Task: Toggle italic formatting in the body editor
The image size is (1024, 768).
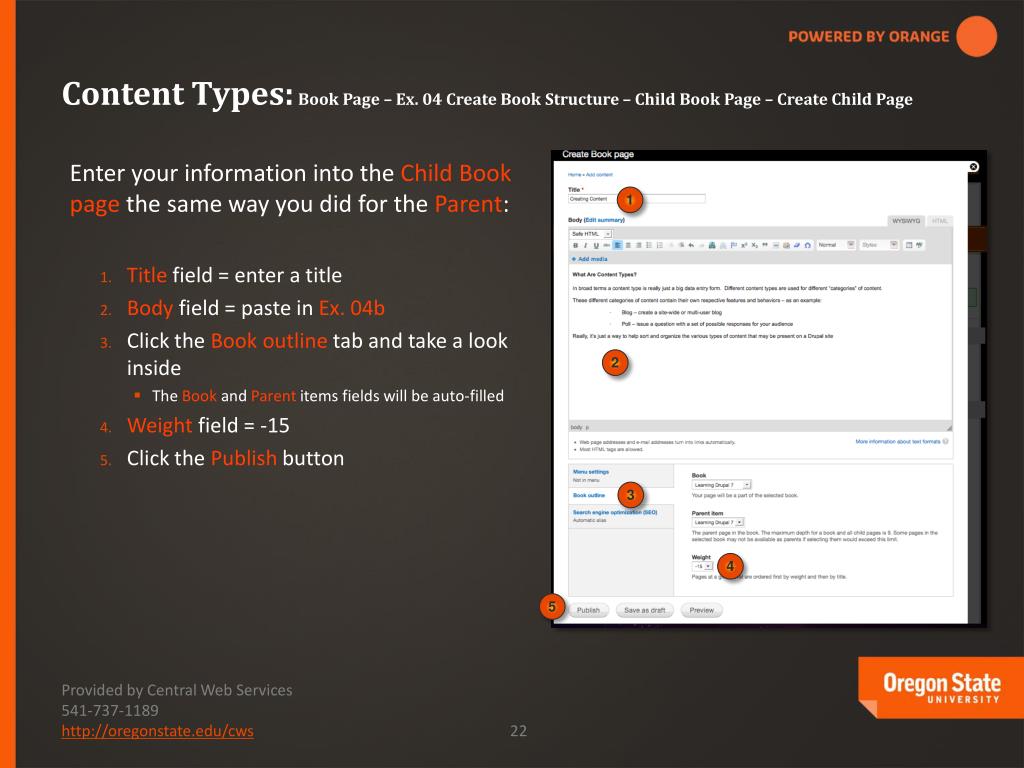Action: tap(586, 246)
